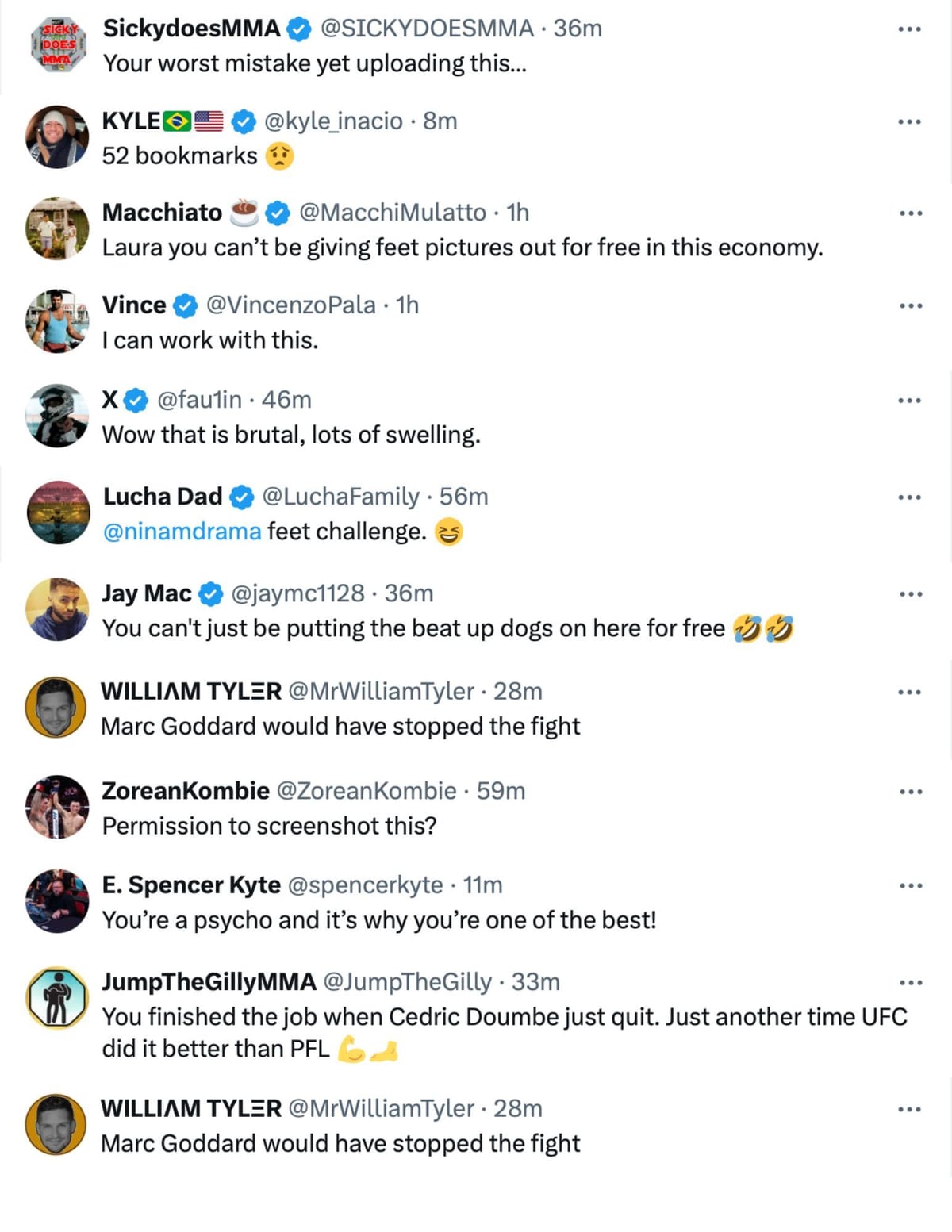Viewport: 952px width, 1232px height.
Task: Click Lucha Dad's blue checkmark
Action: [x=239, y=497]
